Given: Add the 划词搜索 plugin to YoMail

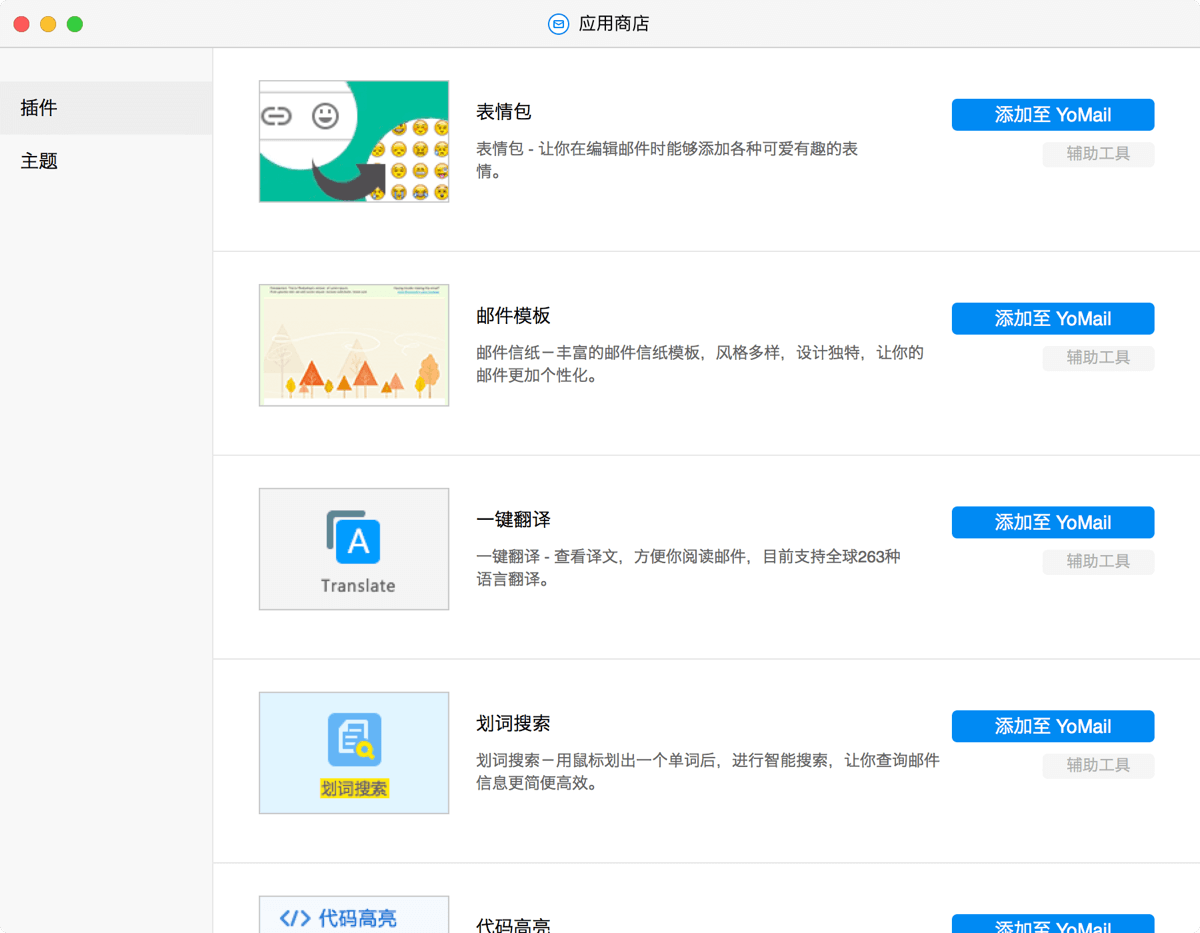Looking at the screenshot, I should [x=1053, y=727].
